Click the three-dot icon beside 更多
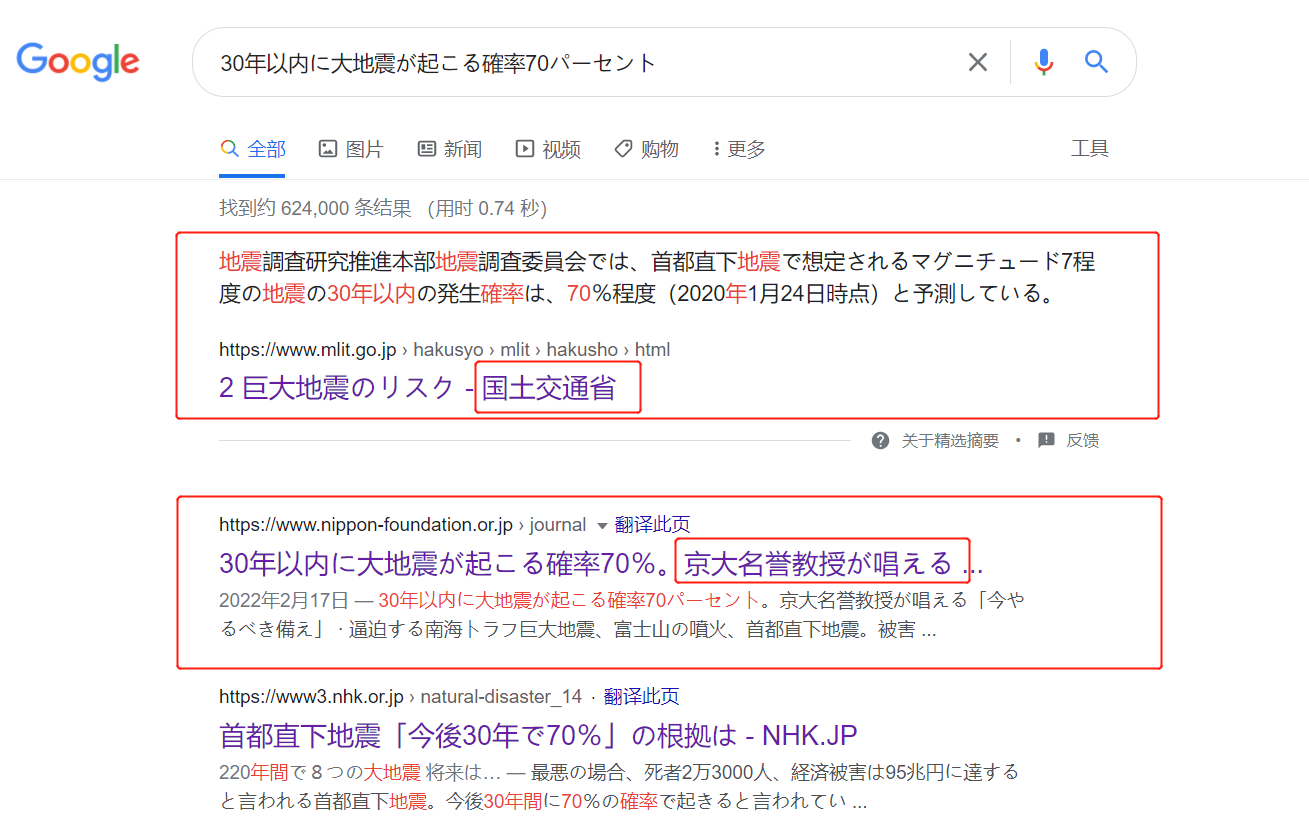 point(717,148)
